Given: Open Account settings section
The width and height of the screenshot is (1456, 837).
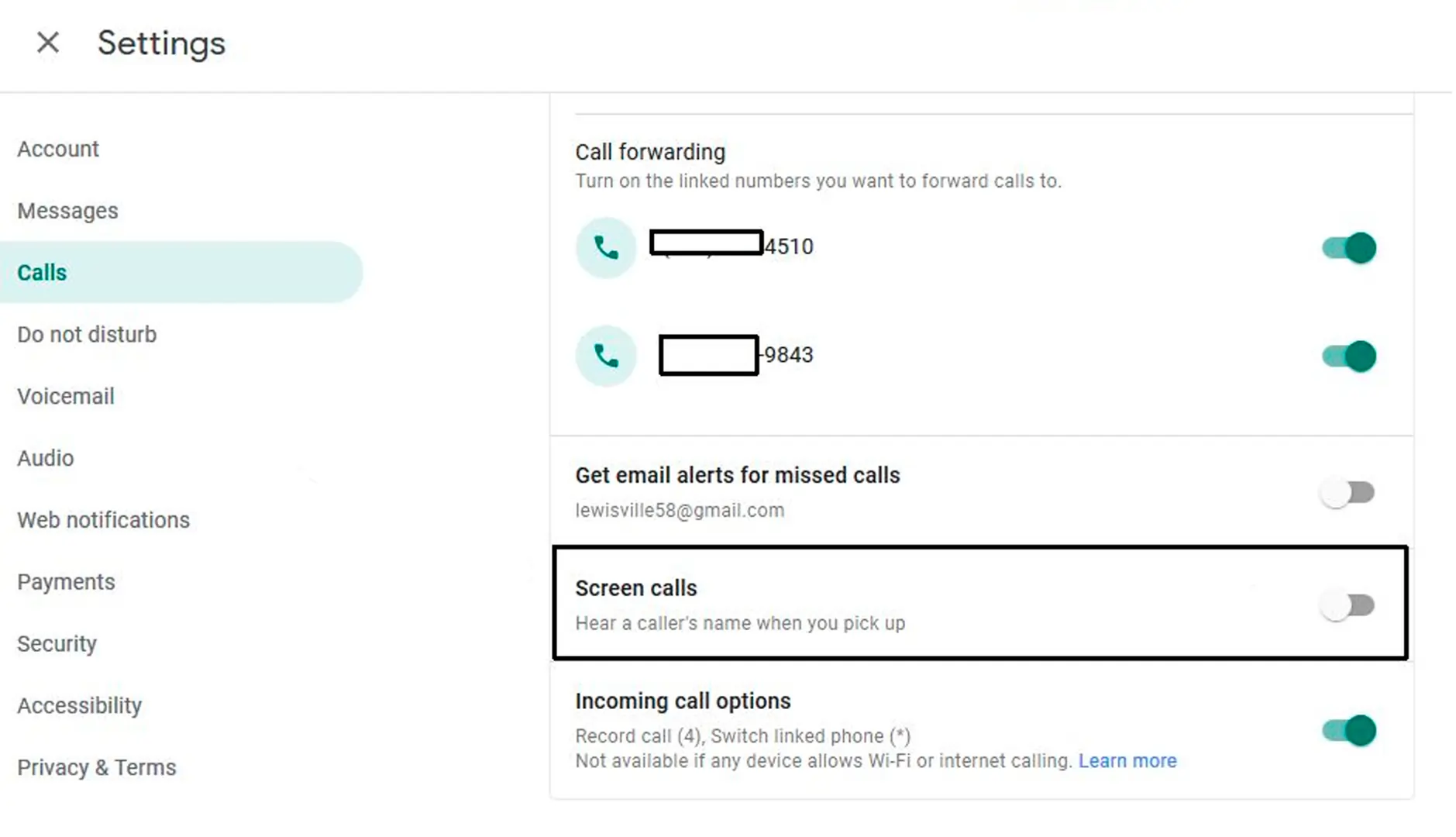Looking at the screenshot, I should tap(58, 149).
